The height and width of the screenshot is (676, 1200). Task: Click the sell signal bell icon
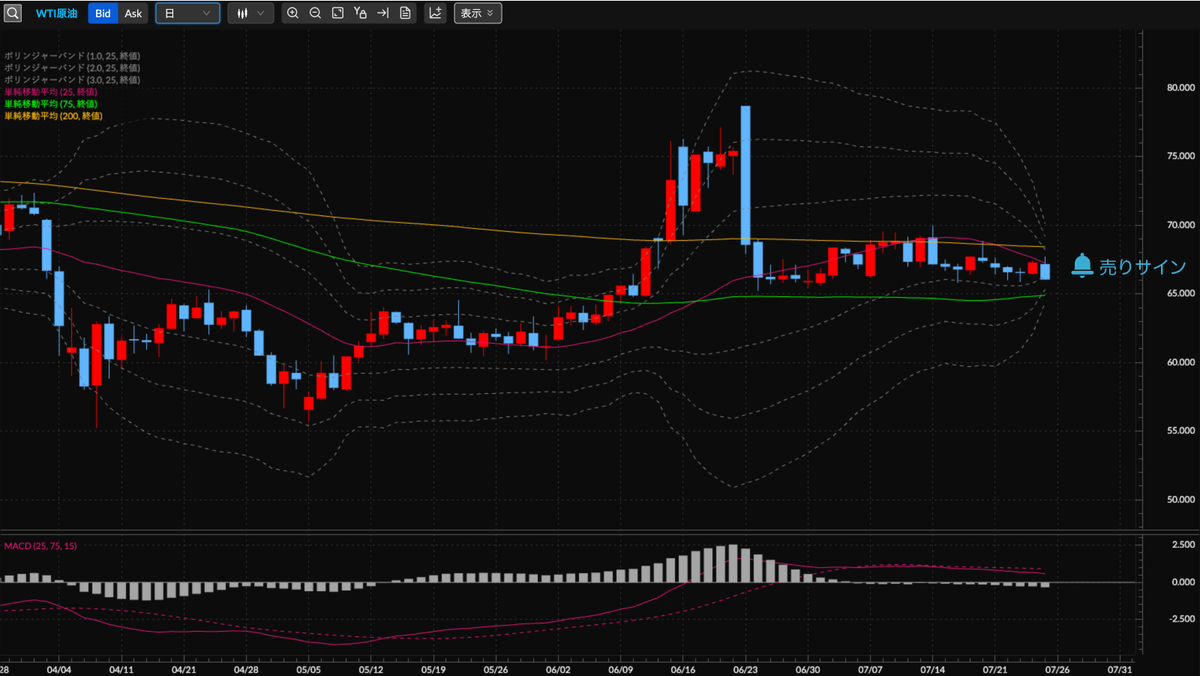[1082, 266]
